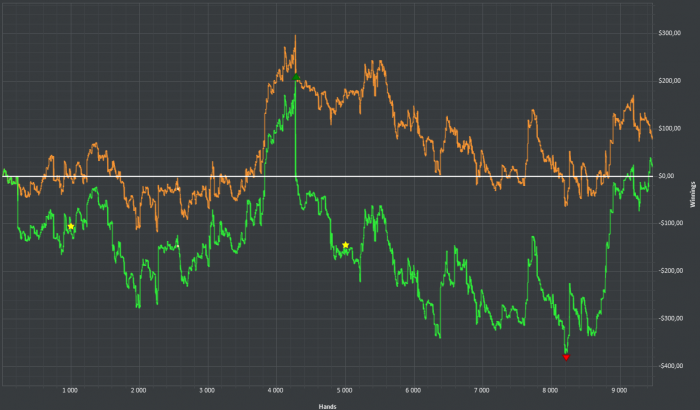Click the -$300,00 axis label
Viewport: 700px width, 410px height.
671,318
